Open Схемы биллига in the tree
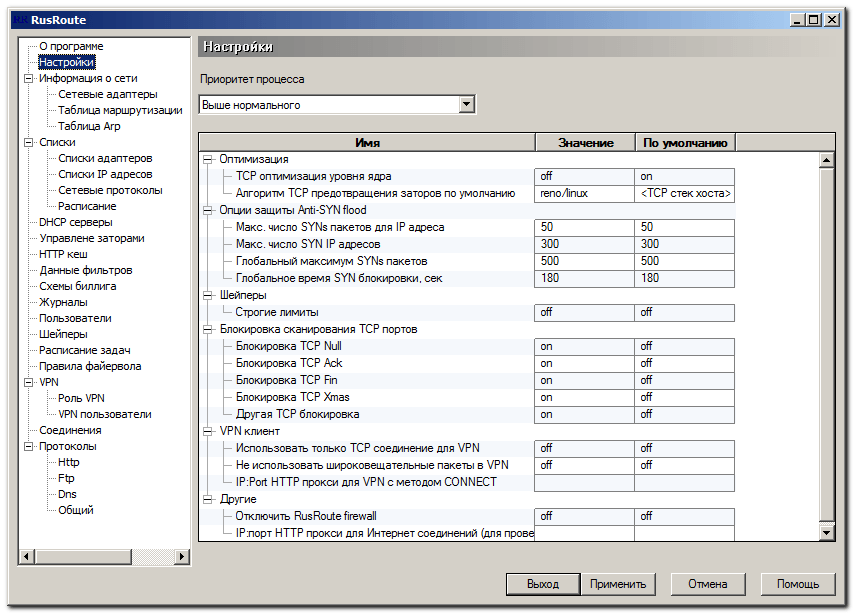 point(77,286)
